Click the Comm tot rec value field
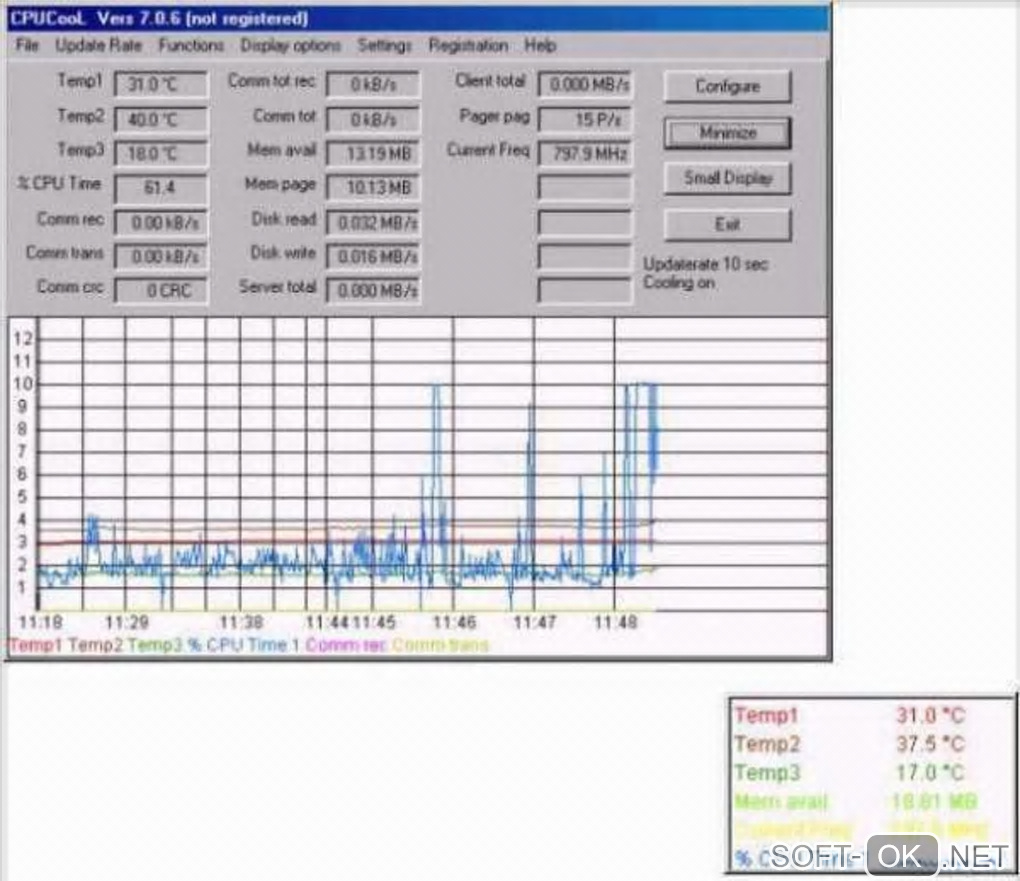 coord(373,85)
